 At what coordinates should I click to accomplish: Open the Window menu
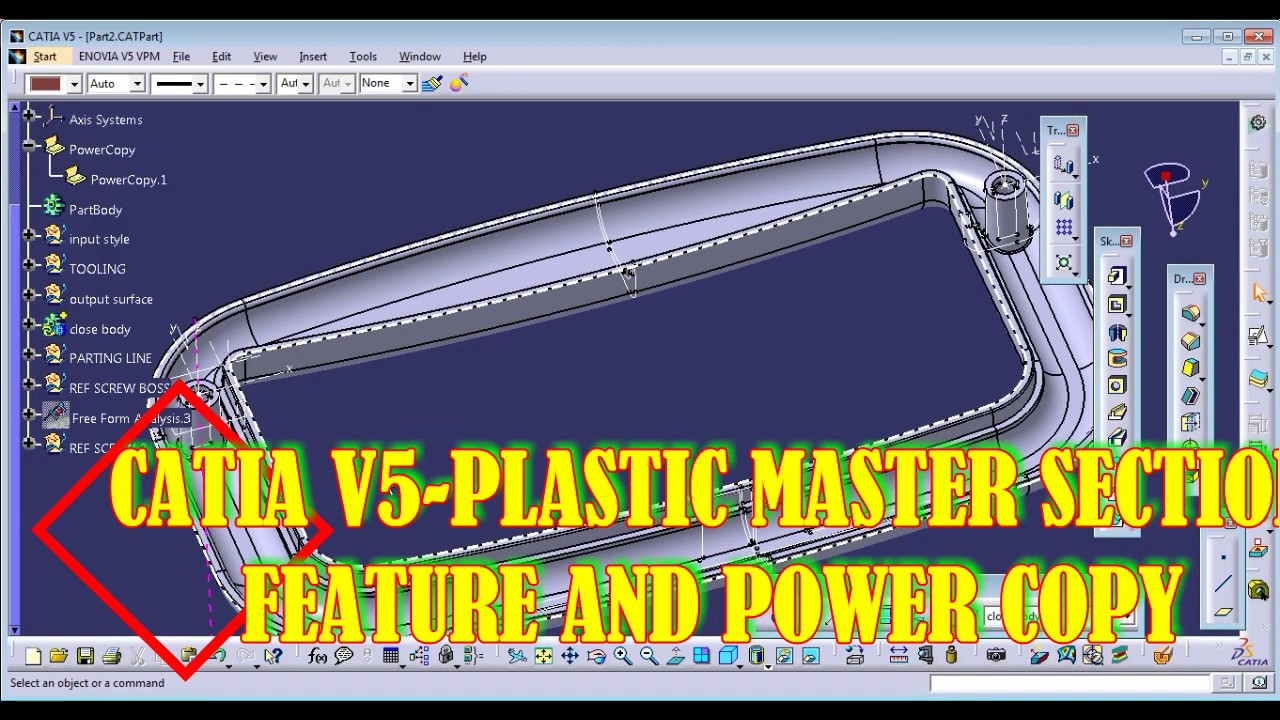420,57
